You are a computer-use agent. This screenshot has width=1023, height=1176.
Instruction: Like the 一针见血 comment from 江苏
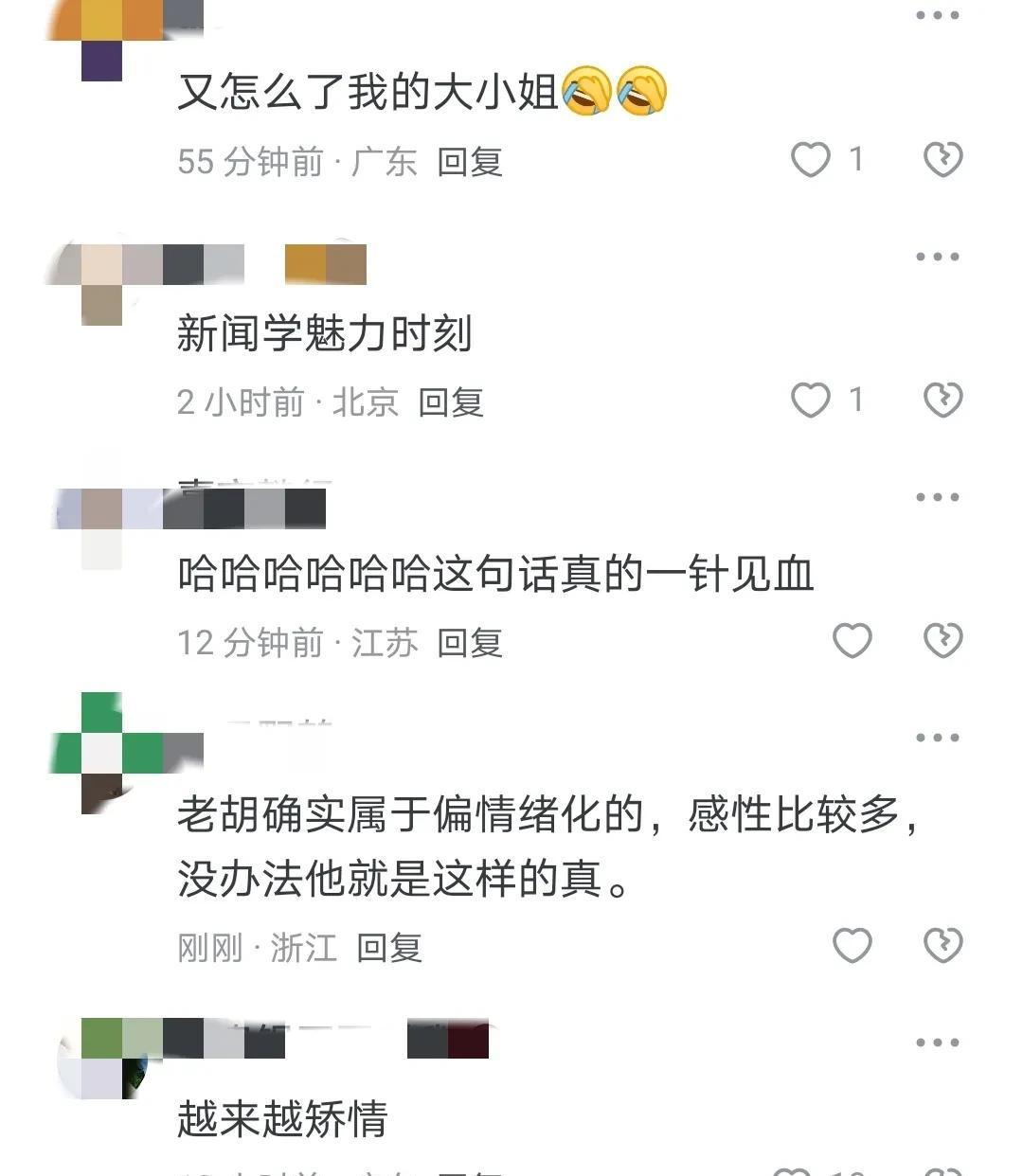(x=852, y=640)
